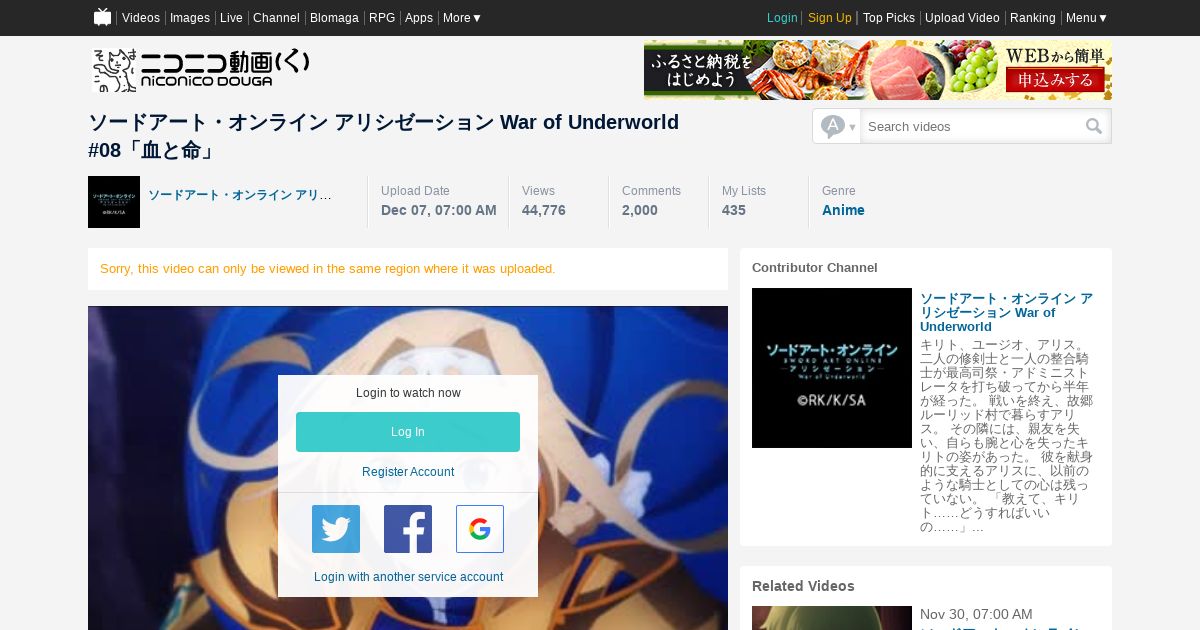This screenshot has height=630, width=1200.
Task: Open uploader channel name beside avatar
Action: click(240, 195)
